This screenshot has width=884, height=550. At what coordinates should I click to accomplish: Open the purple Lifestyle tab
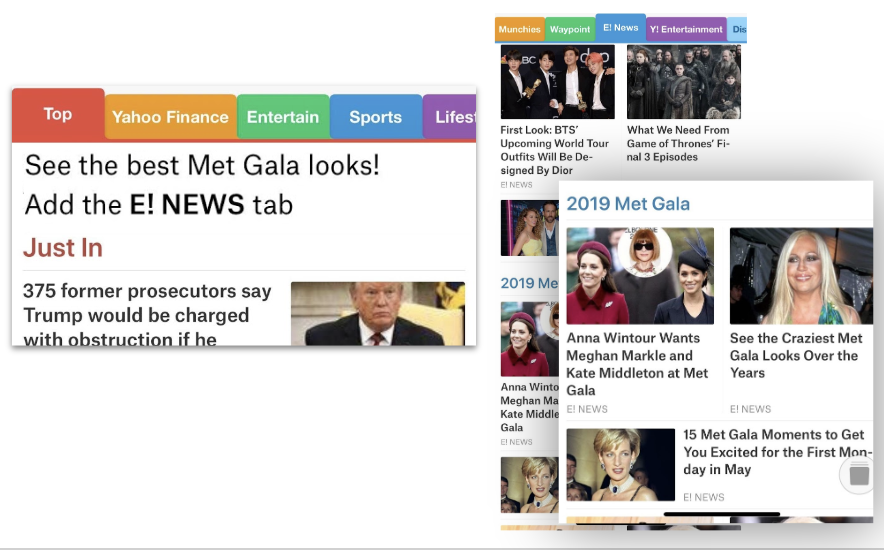453,117
